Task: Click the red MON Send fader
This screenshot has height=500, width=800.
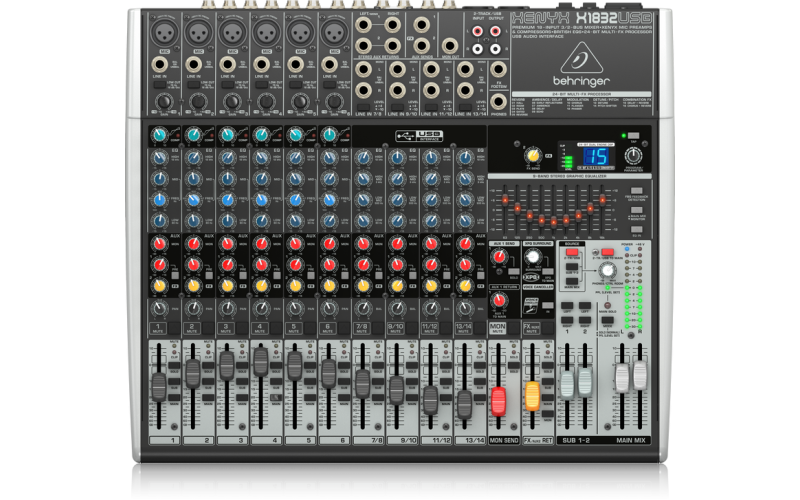Action: [x=498, y=401]
